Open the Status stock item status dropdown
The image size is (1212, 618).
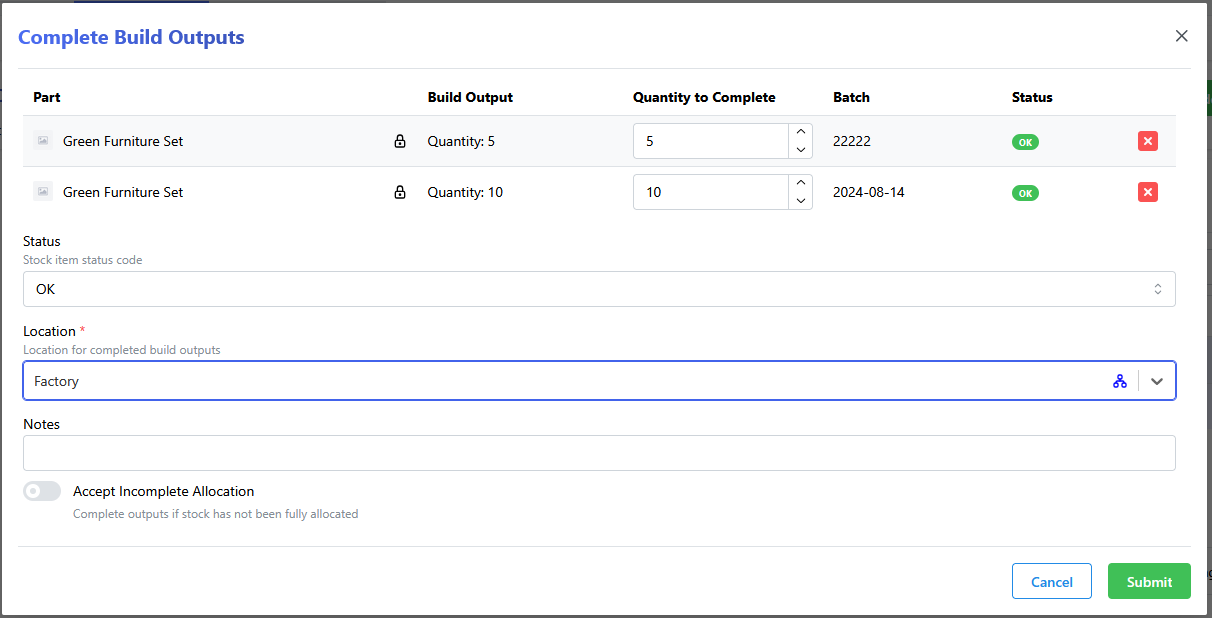point(600,289)
